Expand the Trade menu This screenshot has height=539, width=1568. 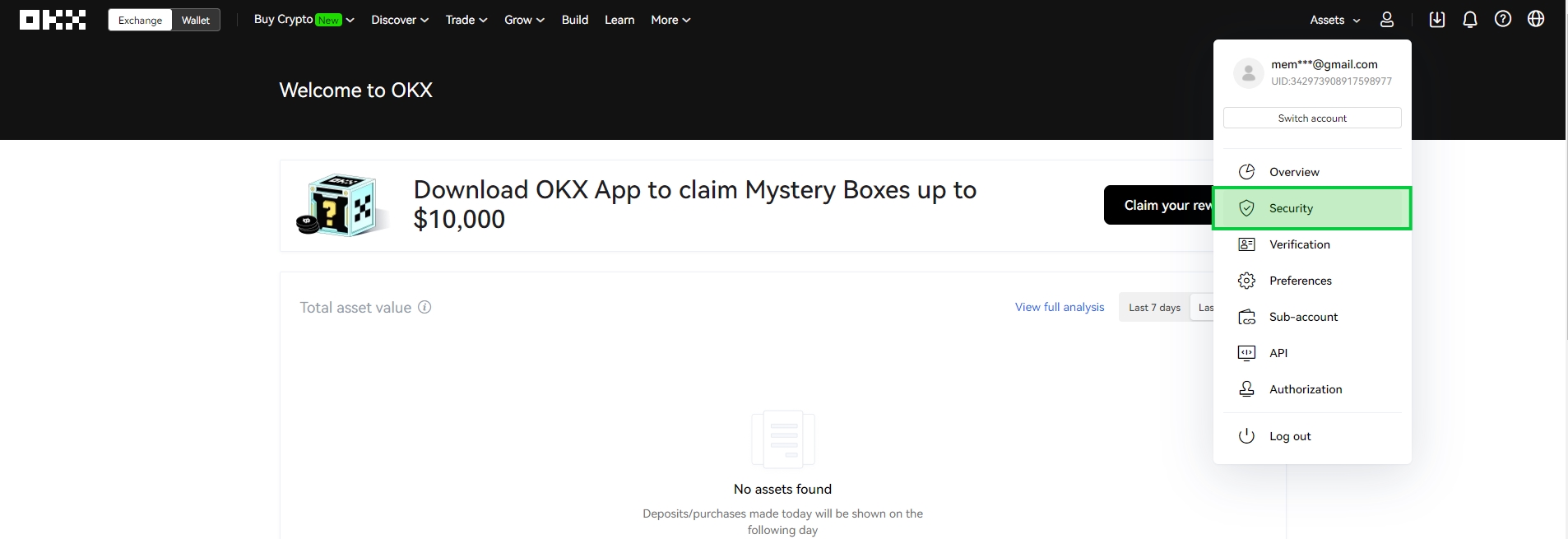(466, 20)
